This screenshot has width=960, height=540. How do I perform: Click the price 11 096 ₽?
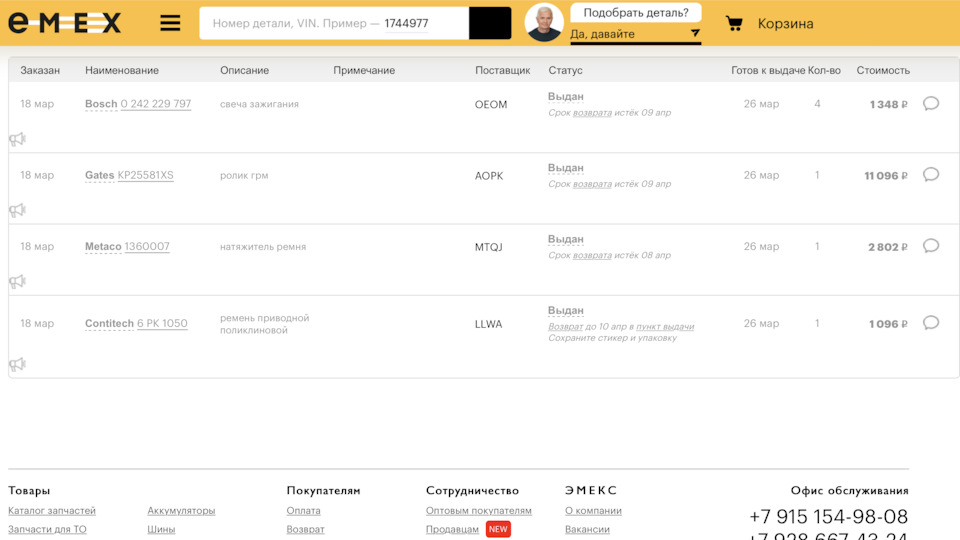click(x=886, y=176)
